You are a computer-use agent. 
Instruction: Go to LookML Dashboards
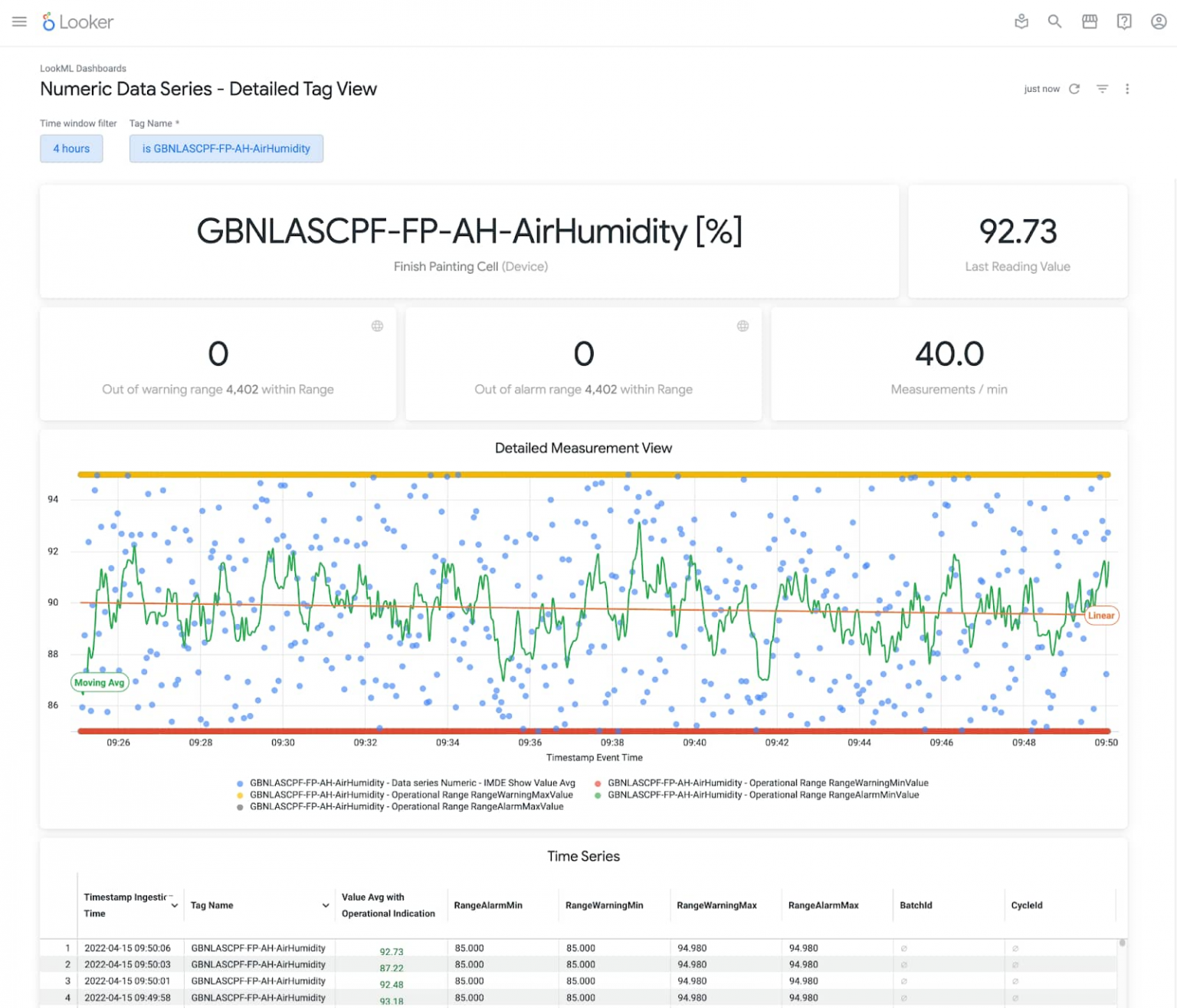pyautogui.click(x=83, y=67)
